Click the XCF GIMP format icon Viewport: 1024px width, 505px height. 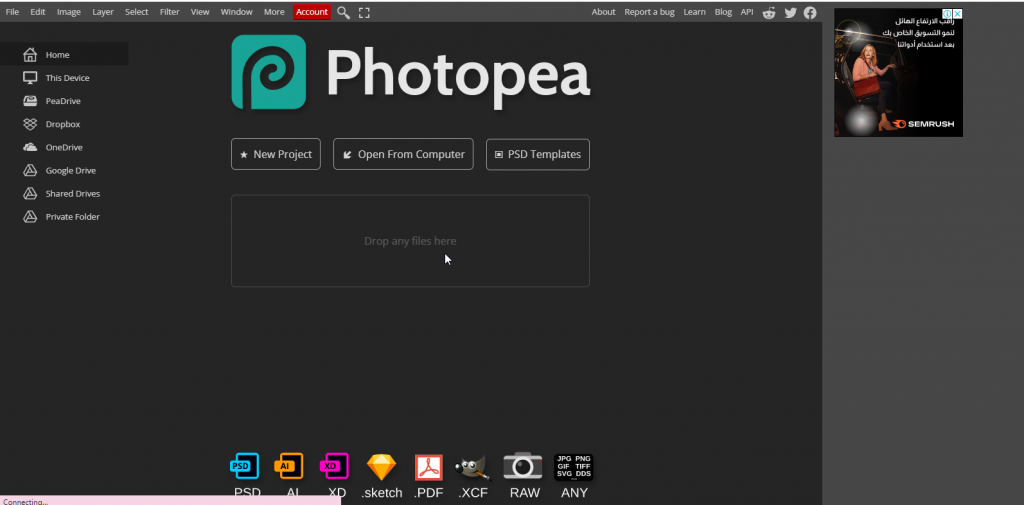click(x=473, y=467)
